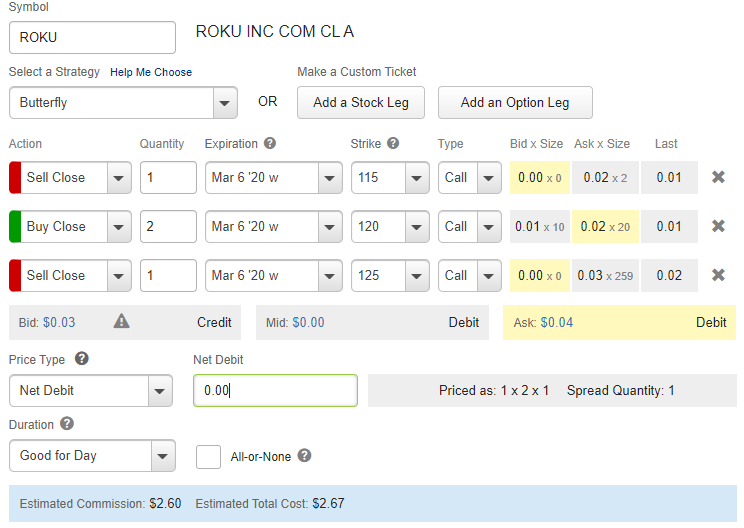This screenshot has width=744, height=528.
Task: Open the Expiration help icon
Action: click(x=270, y=143)
